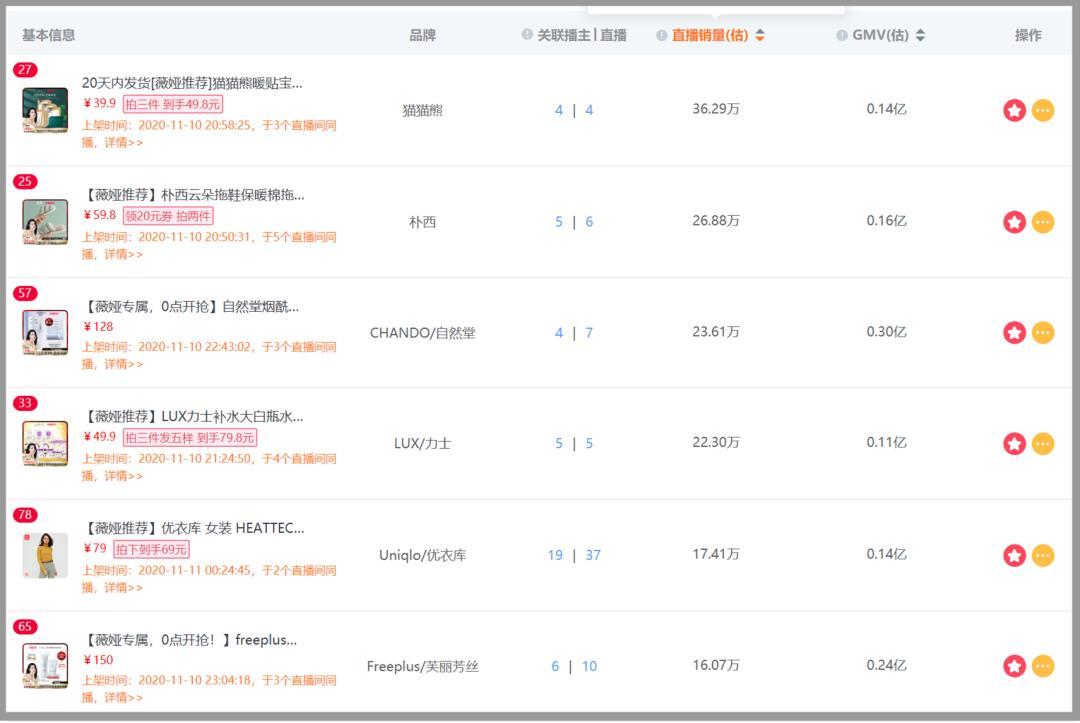Select brand cell Uniqlo/优衣库
Viewport: 1080px width, 723px height.
tap(422, 555)
